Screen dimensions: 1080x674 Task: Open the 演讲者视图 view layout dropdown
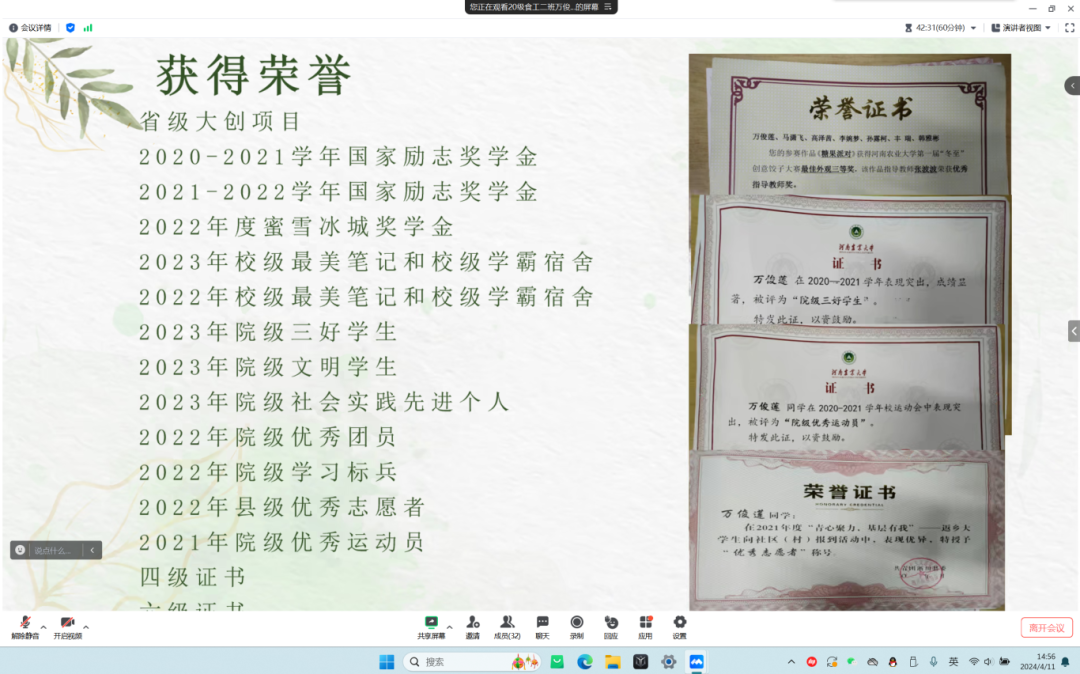pyautogui.click(x=1019, y=28)
